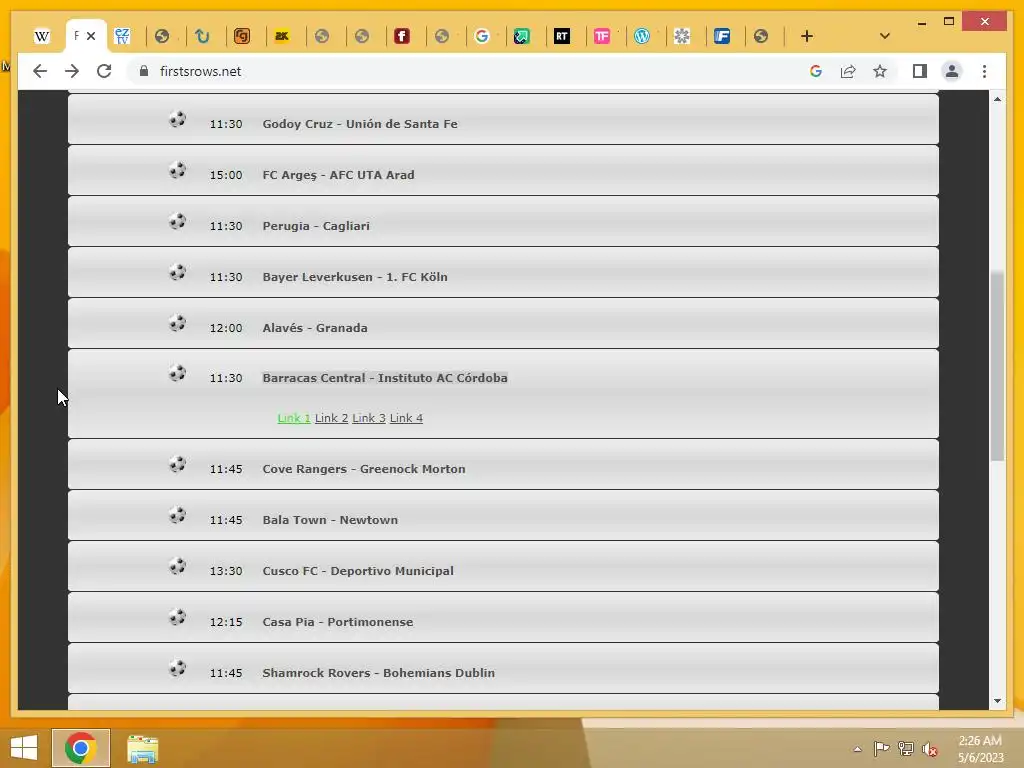Viewport: 1024px width, 768px height.
Task: Click the soccer ball icon for Barracas Central
Action: click(x=178, y=374)
